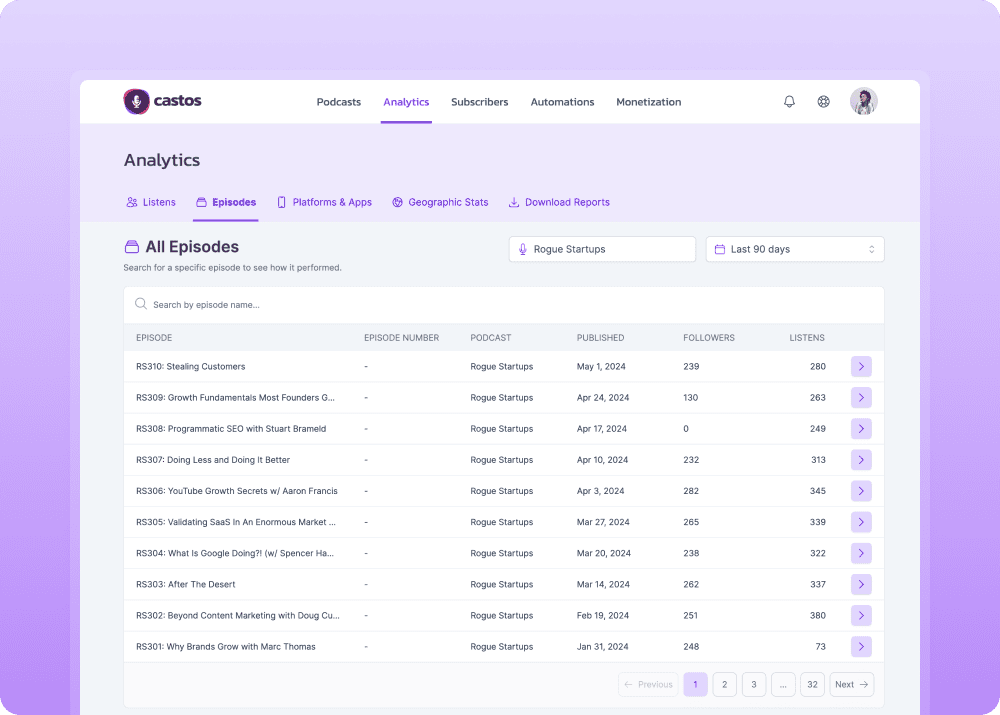Image resolution: width=1000 pixels, height=715 pixels.
Task: Open details arrow for RS305: Validating SaaS
Action: (x=861, y=522)
